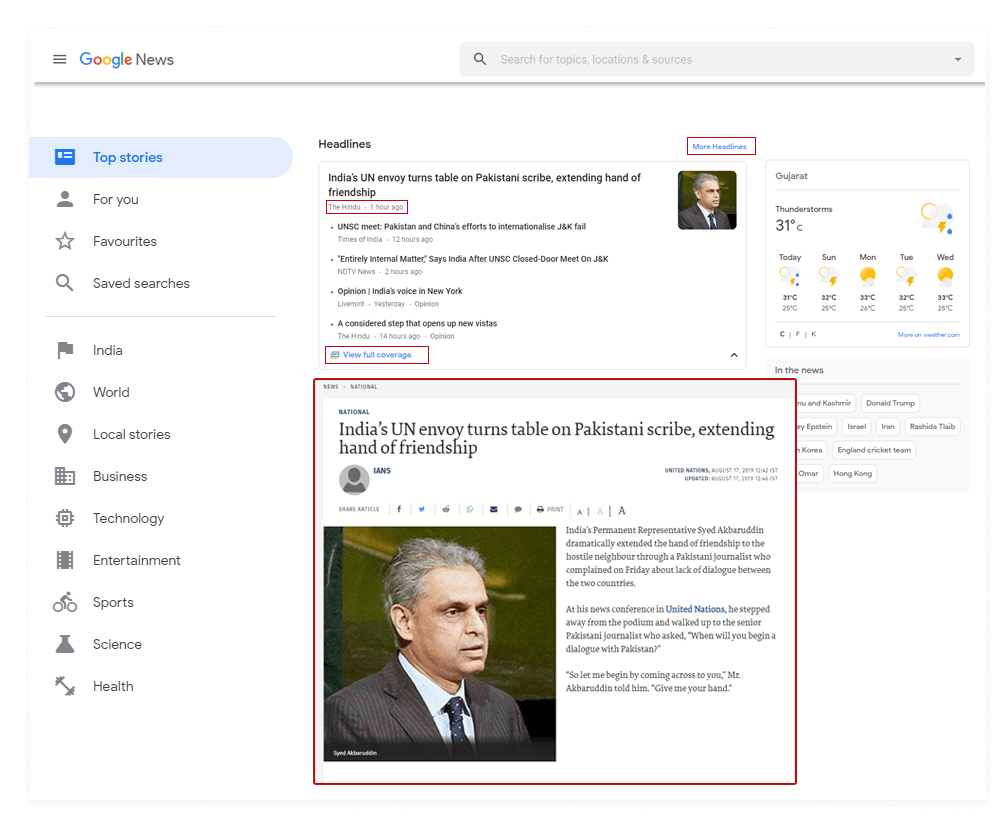Open the headline card's envoy thumbnail
The width and height of the screenshot is (1007, 831).
[707, 200]
